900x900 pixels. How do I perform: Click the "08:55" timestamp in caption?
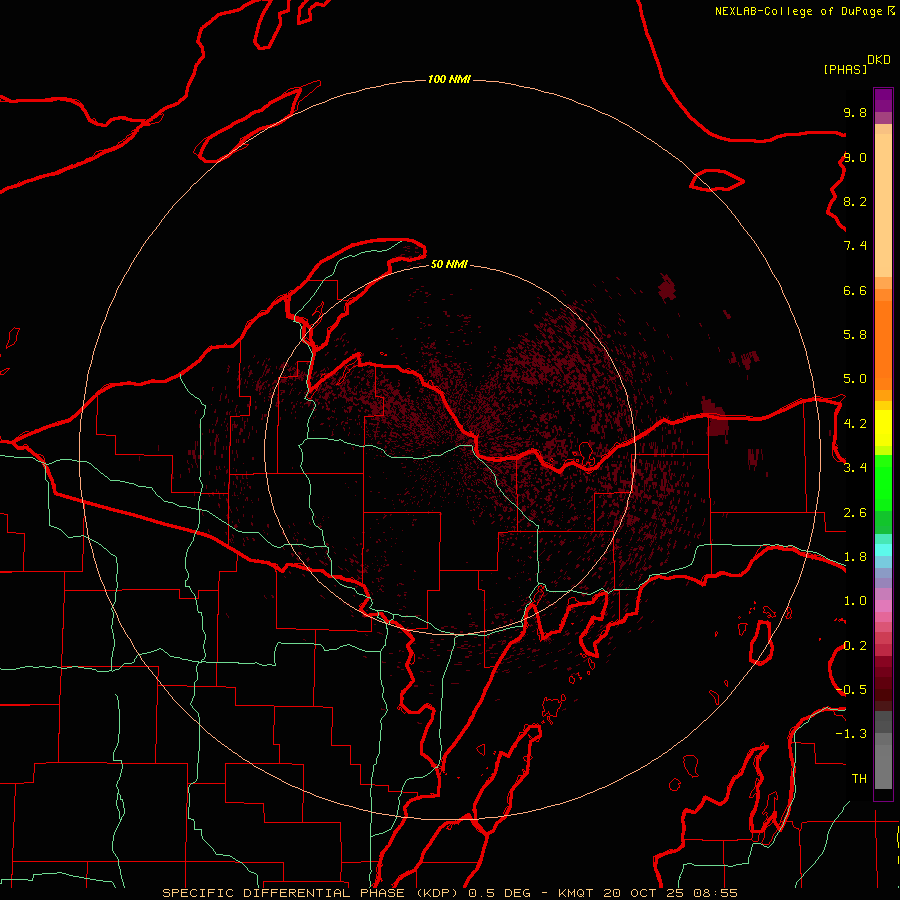click(715, 893)
